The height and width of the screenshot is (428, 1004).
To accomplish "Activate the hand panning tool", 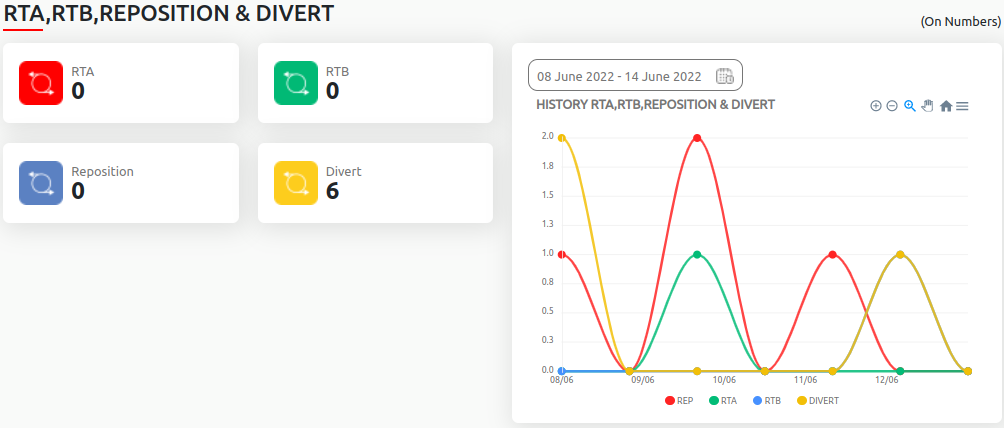I will [927, 106].
